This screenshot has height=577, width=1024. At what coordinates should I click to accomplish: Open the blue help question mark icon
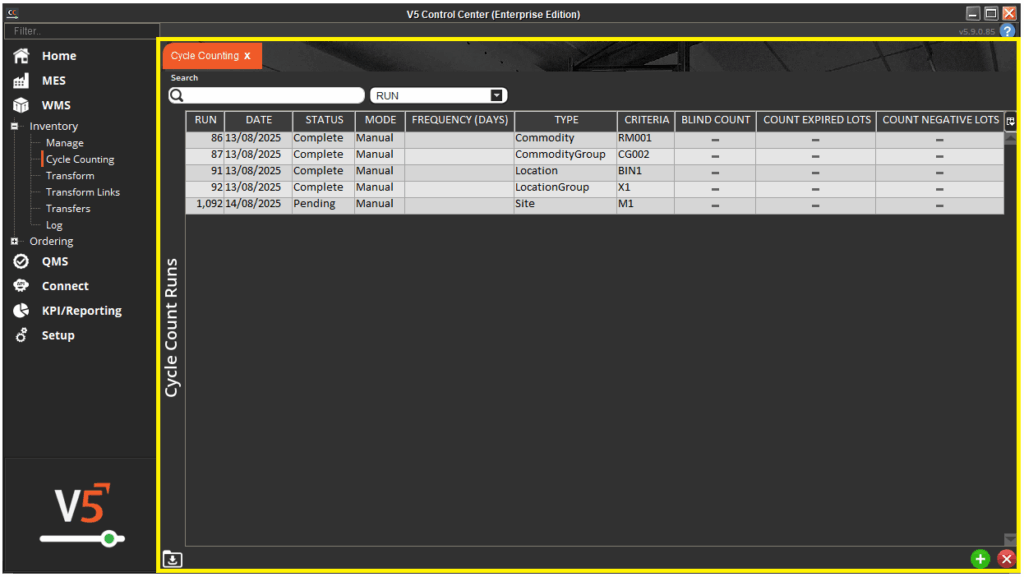pos(1008,31)
